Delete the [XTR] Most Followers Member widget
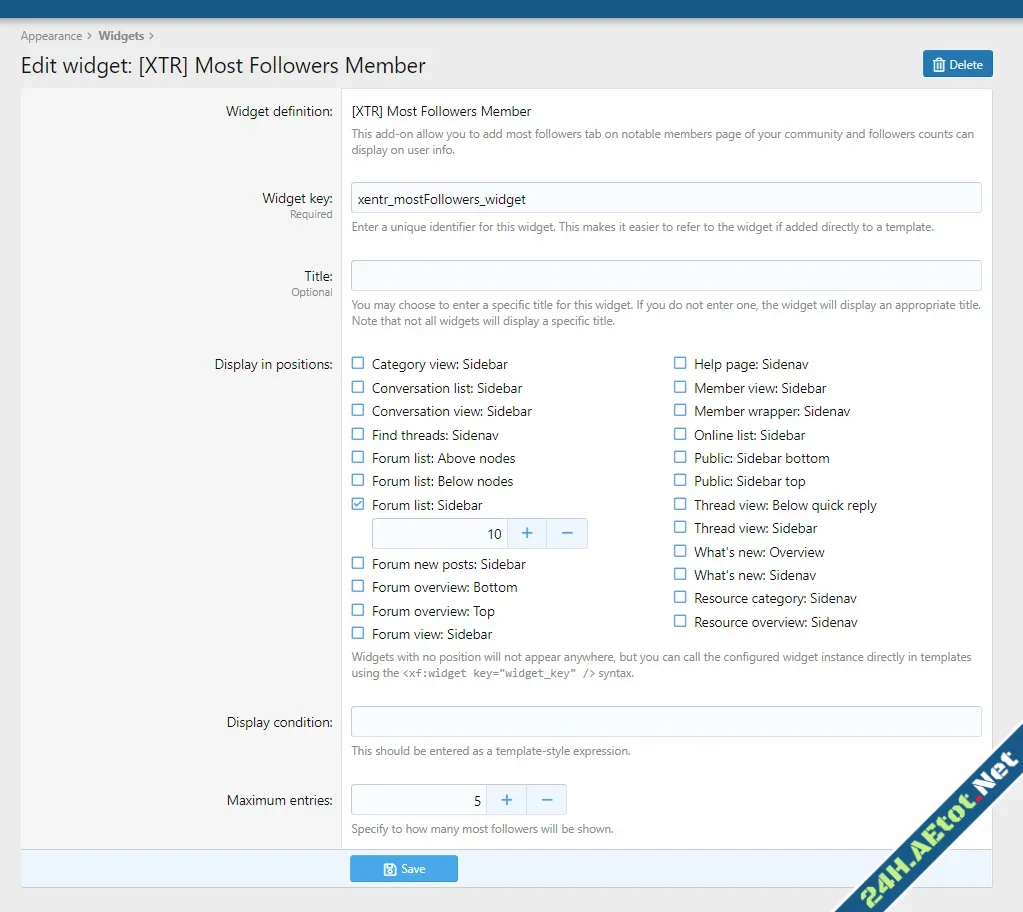 (x=956, y=63)
